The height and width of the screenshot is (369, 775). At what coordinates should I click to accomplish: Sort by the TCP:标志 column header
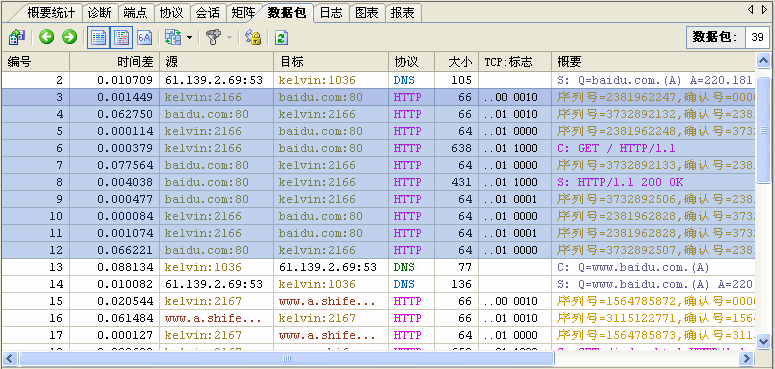(515, 62)
